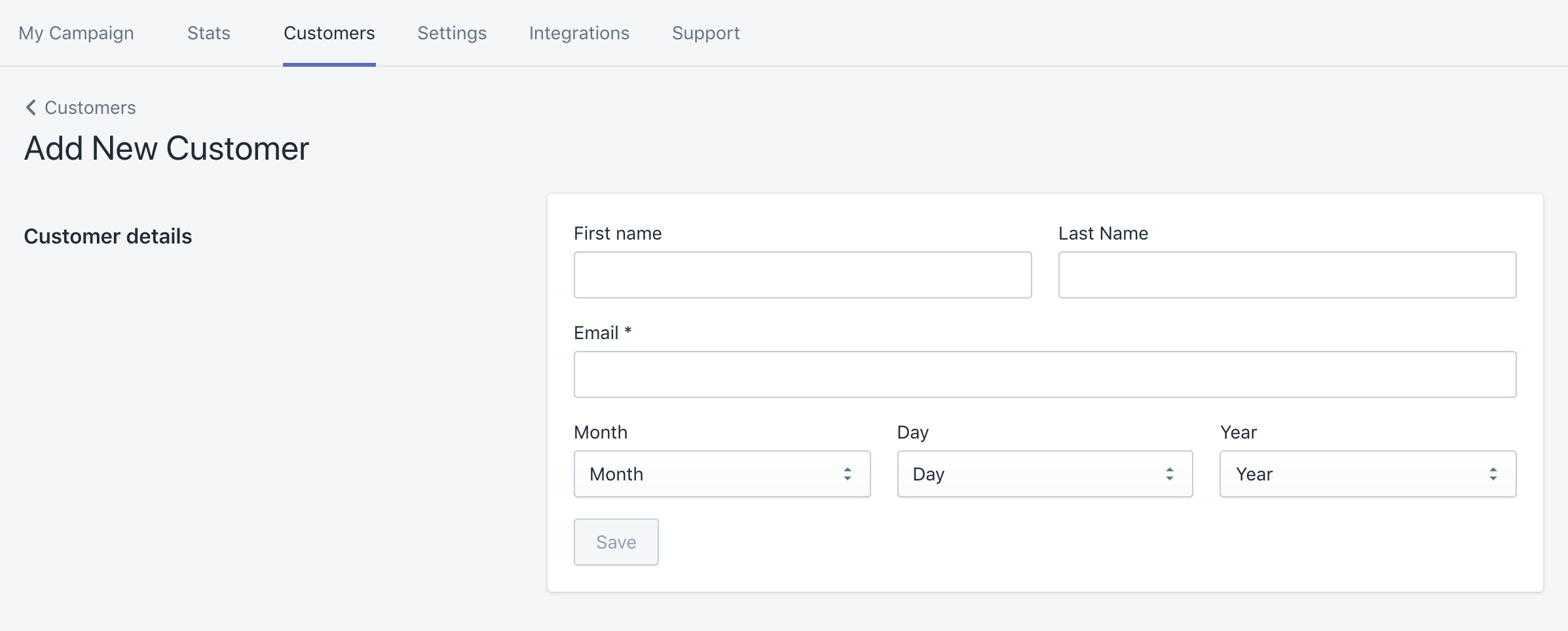Image resolution: width=1568 pixels, height=631 pixels.
Task: Click into the Last Name text box
Action: click(1287, 275)
